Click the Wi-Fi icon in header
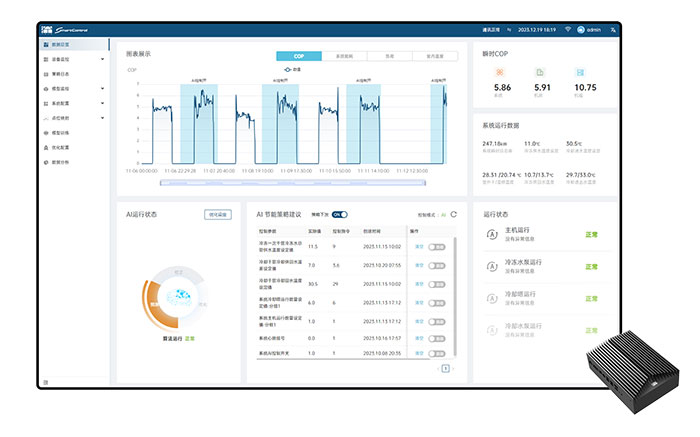The width and height of the screenshot is (700, 437). coord(568,29)
